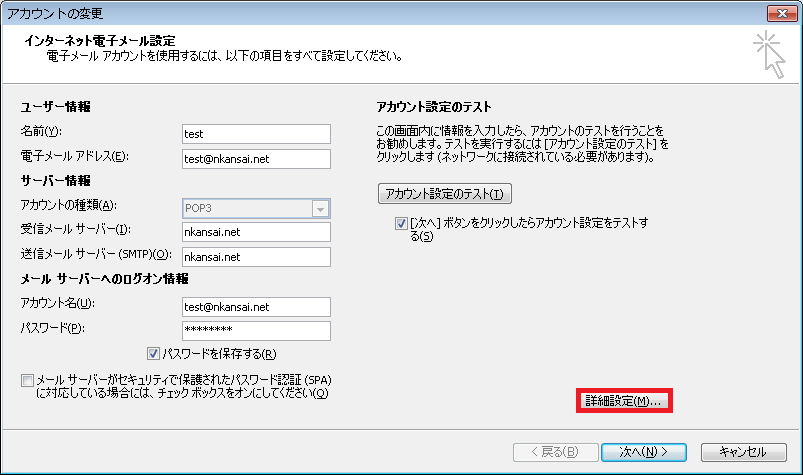Click the アカウント名 input field
This screenshot has height=475, width=803.
pos(255,307)
